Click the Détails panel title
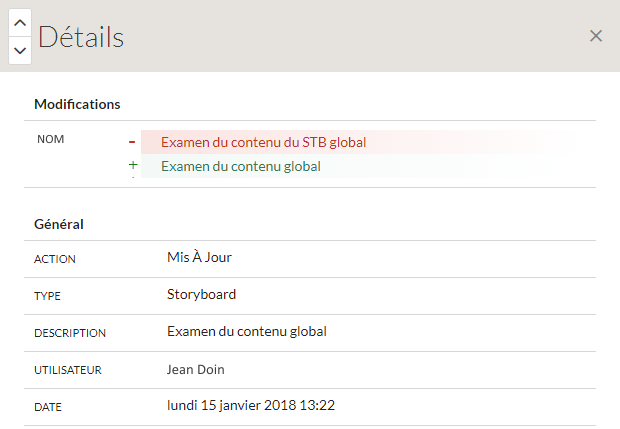 point(81,37)
